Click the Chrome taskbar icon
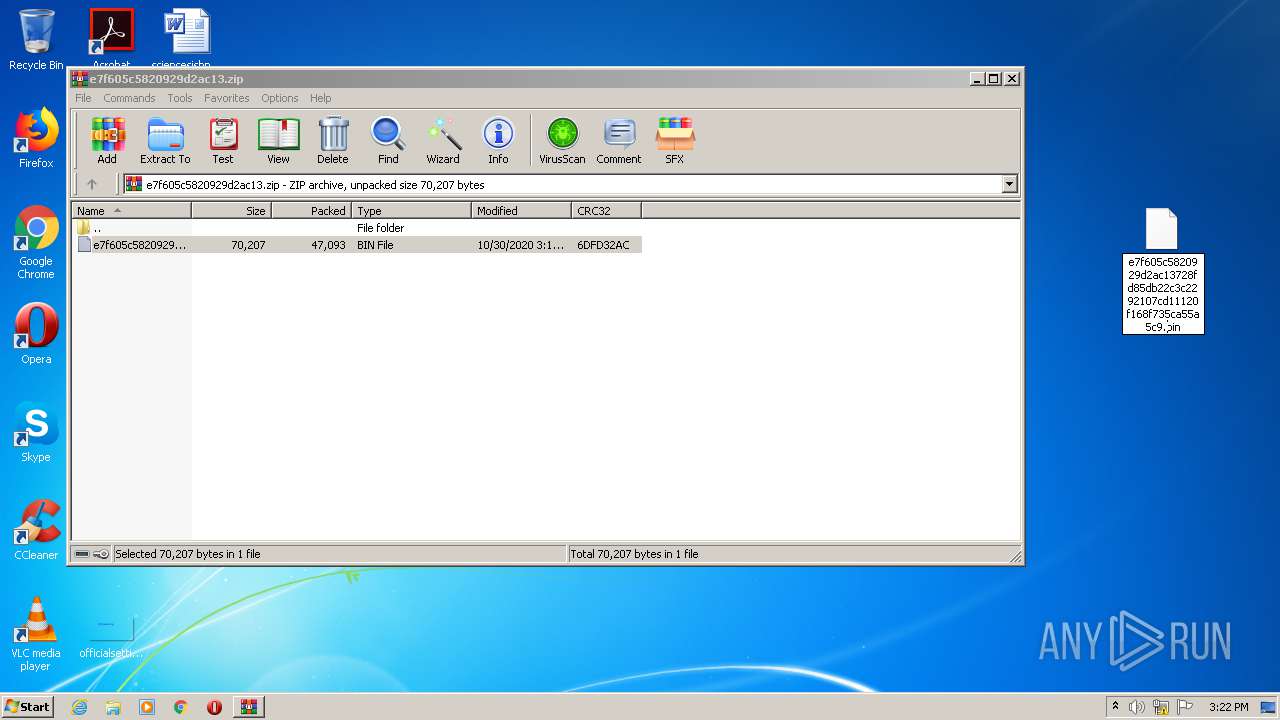 pyautogui.click(x=181, y=707)
